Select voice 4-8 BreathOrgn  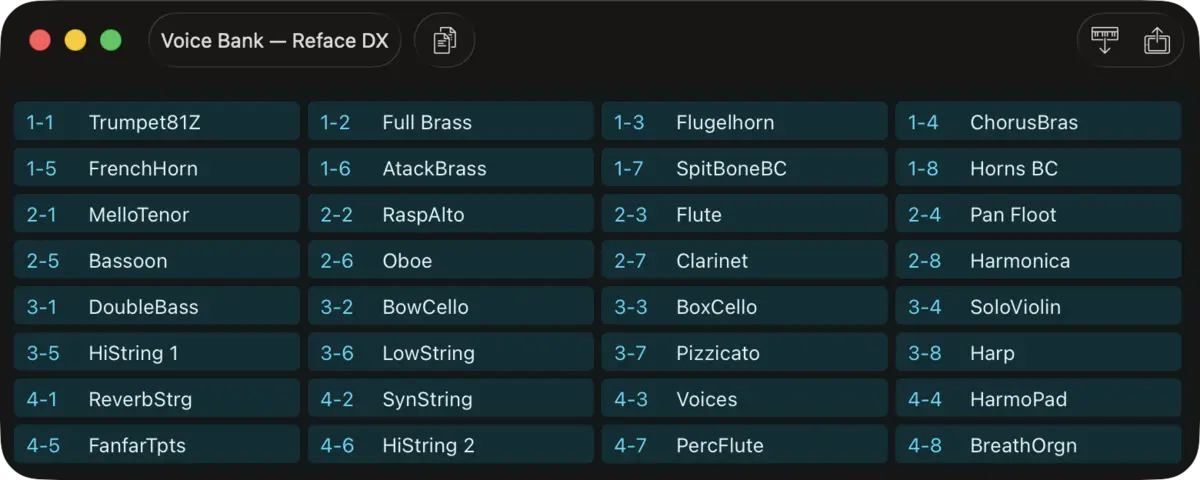pos(1039,444)
